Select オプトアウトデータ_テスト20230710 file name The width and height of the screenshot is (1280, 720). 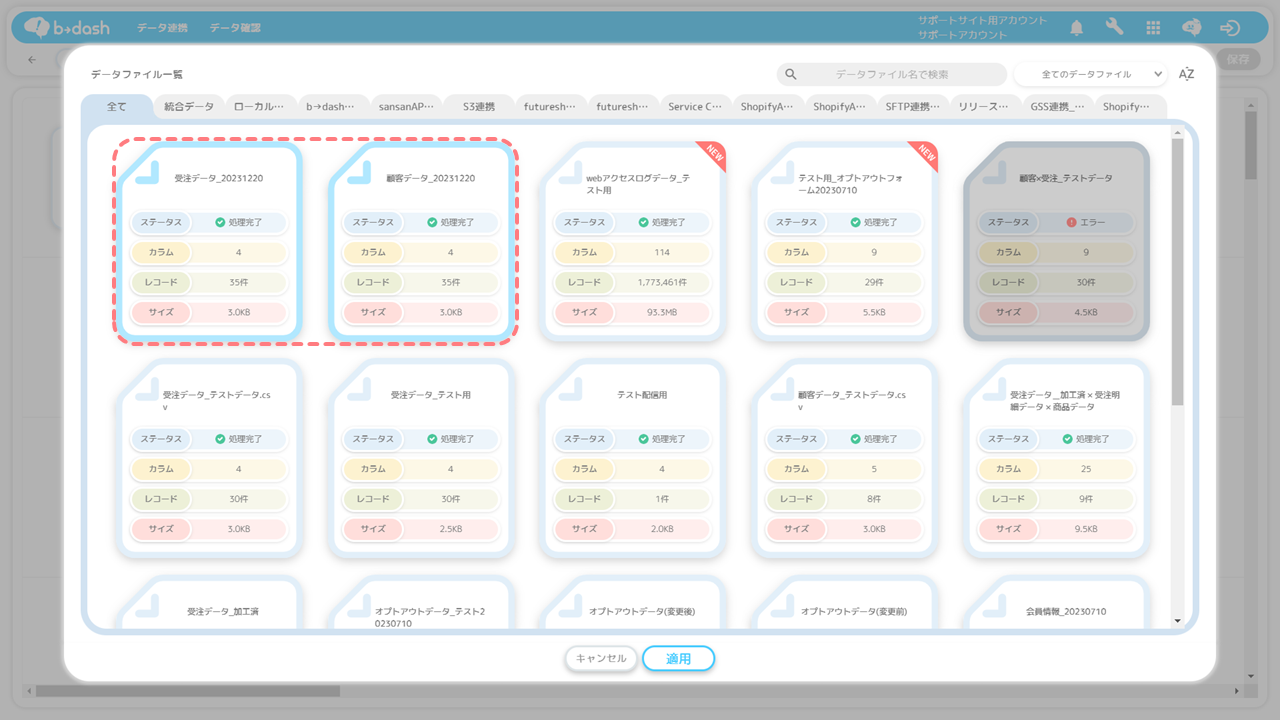coord(430,617)
